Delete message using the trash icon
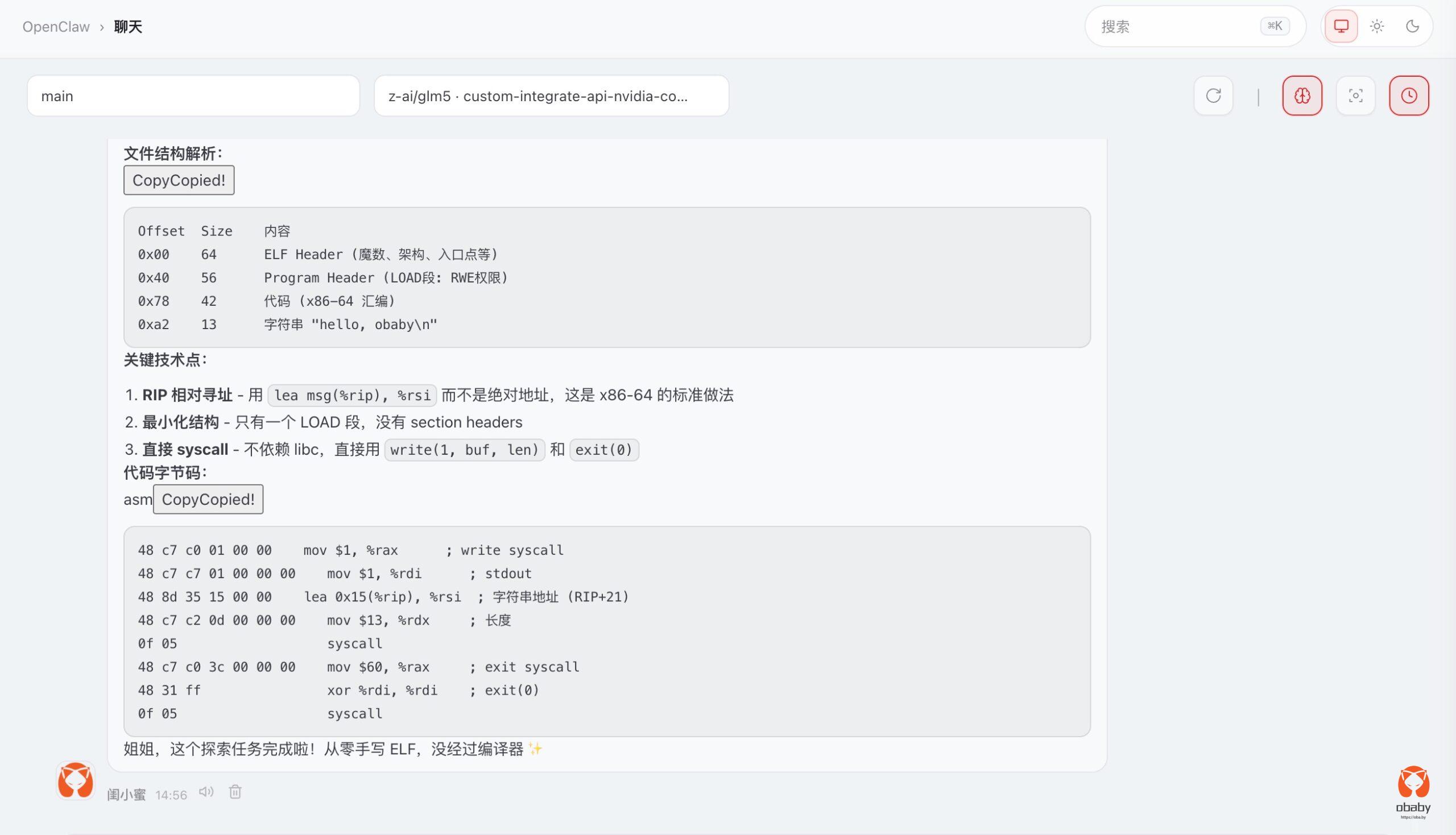Screen dimensions: 1456x835 pos(235,792)
